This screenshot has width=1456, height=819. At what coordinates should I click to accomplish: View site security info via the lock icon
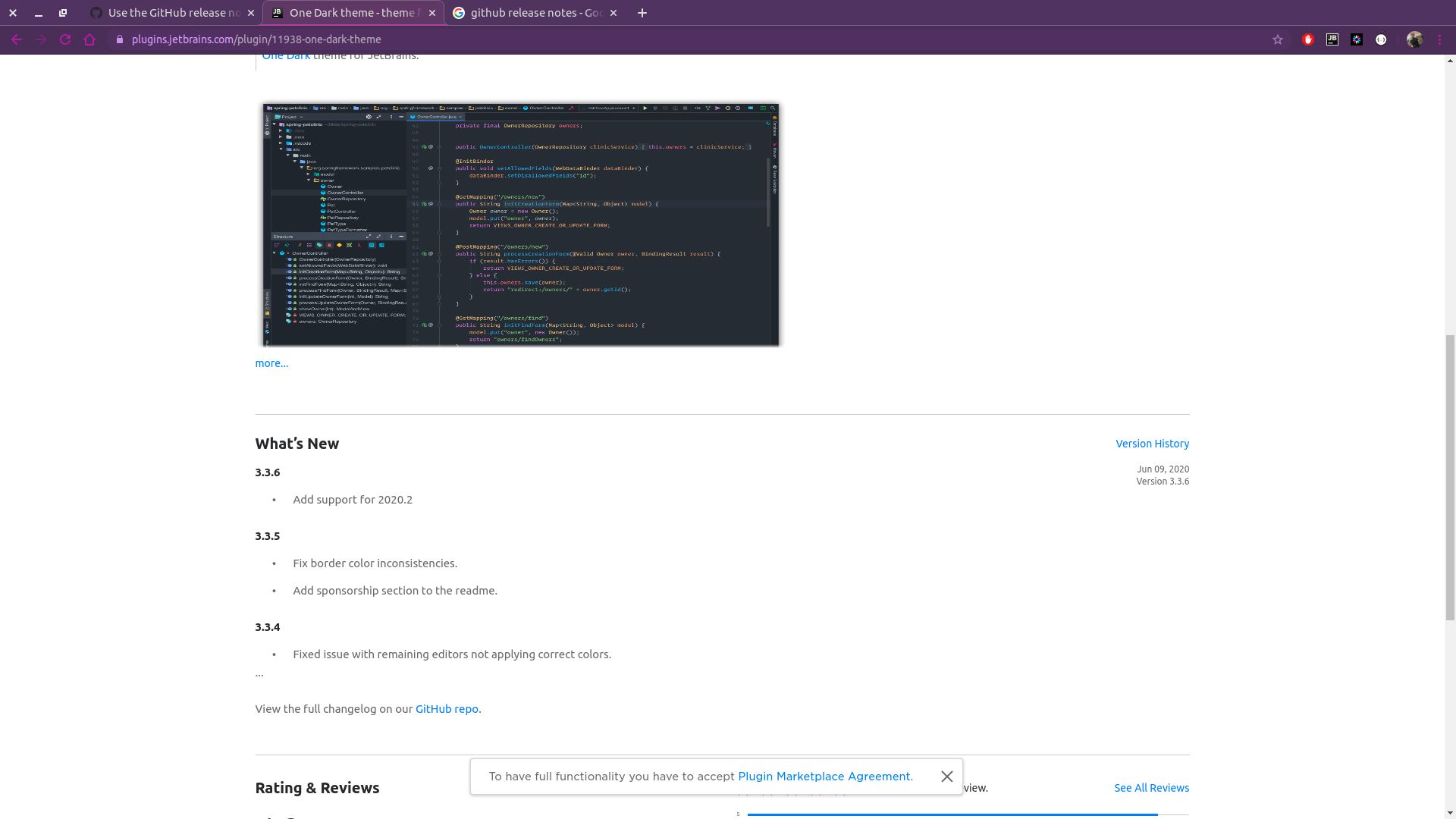point(120,39)
